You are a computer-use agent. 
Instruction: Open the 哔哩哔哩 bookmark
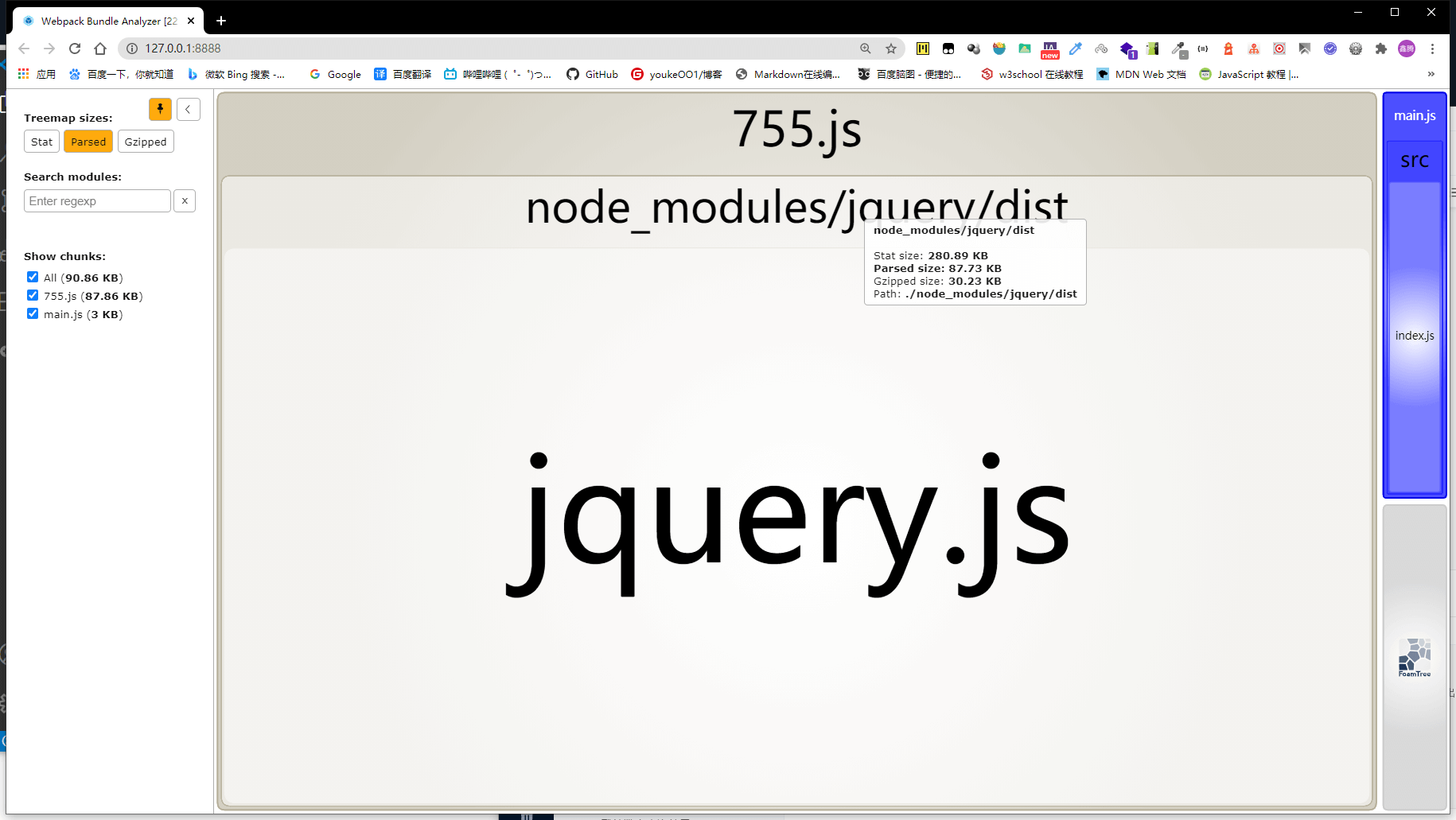click(x=497, y=74)
